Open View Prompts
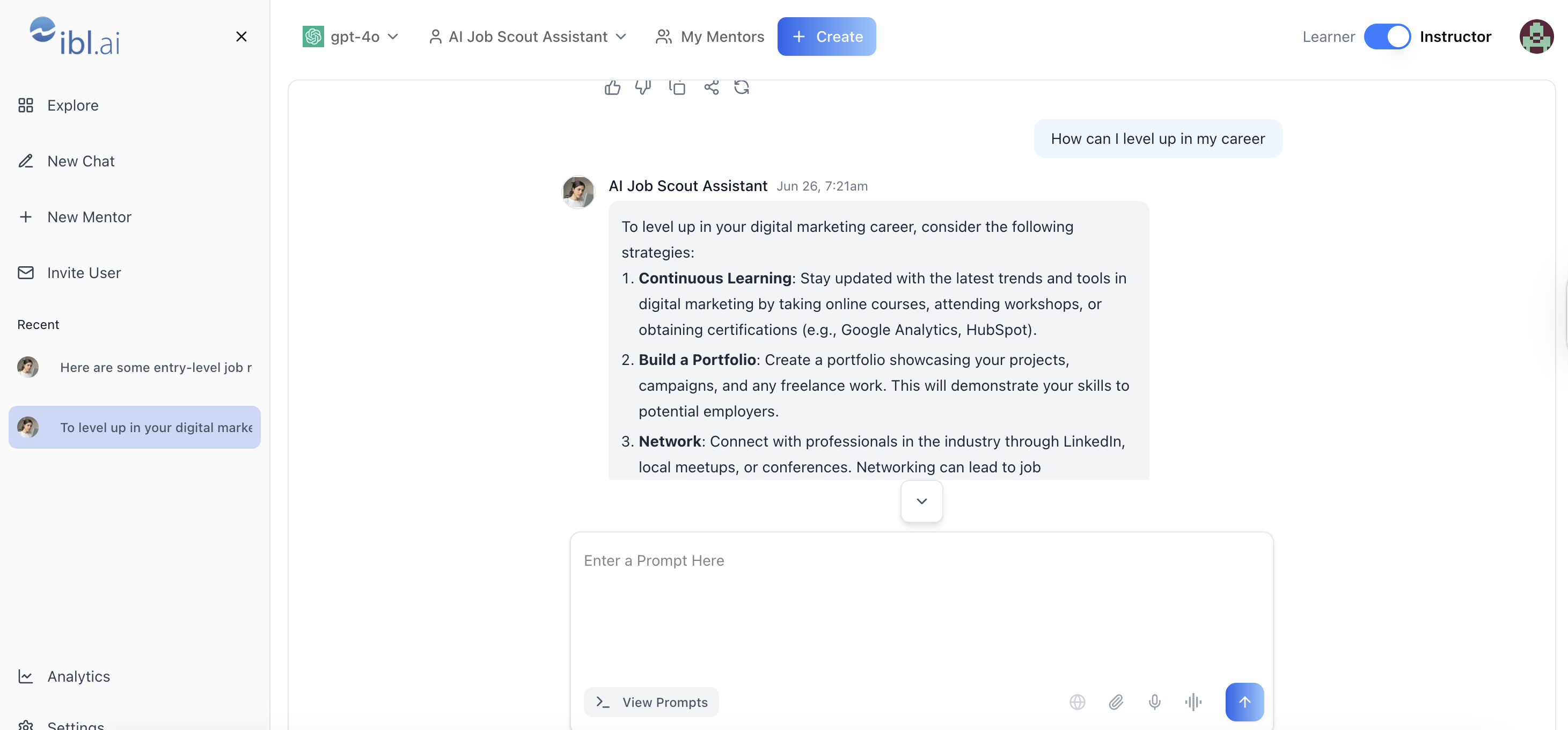The image size is (1568, 730). tap(651, 702)
